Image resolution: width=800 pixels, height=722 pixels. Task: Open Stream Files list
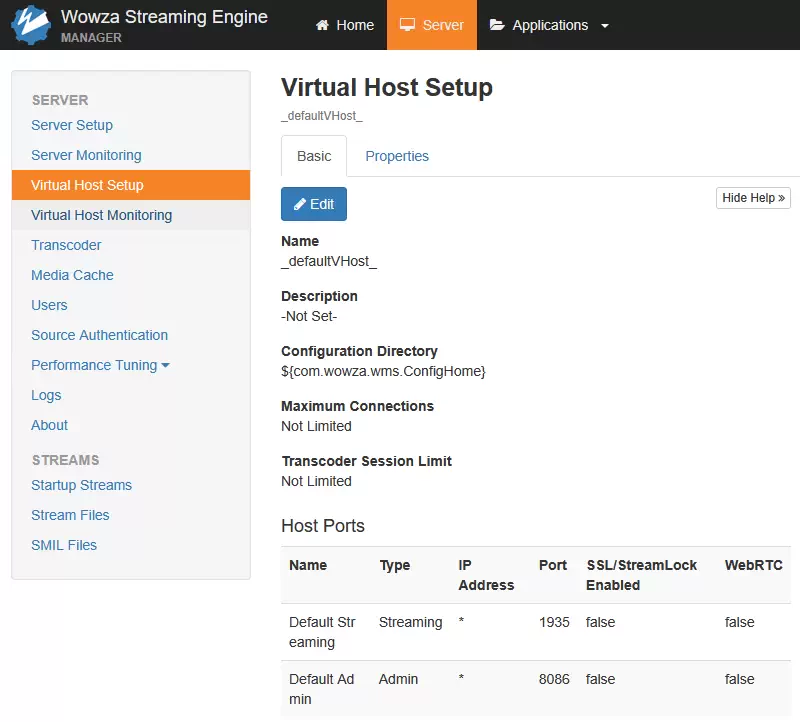70,515
